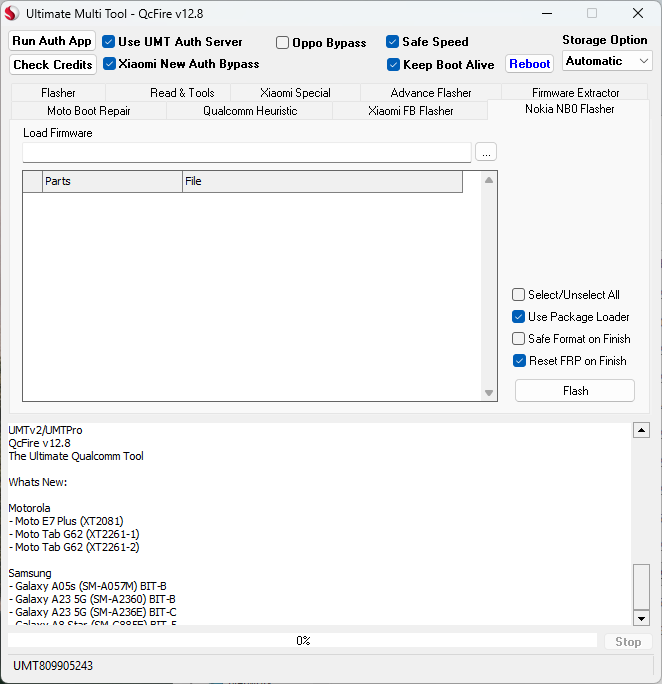This screenshot has height=684, width=662.
Task: Switch to the Flasher tab
Action: [58, 92]
